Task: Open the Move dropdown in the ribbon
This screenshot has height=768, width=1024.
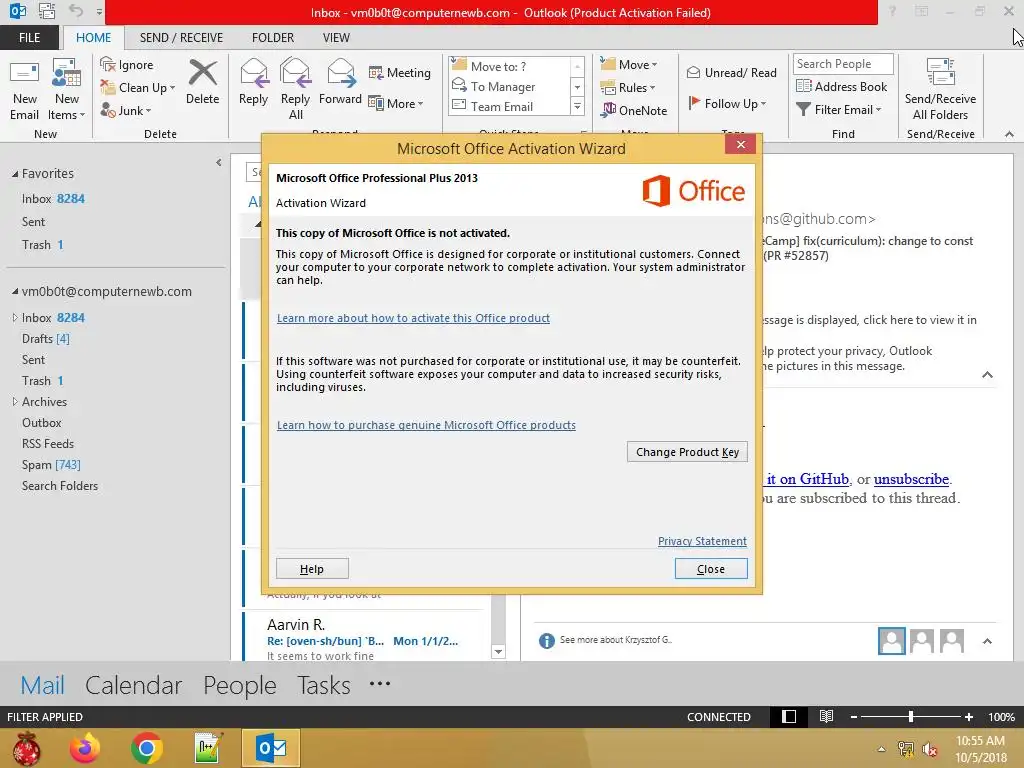Action: tap(628, 65)
